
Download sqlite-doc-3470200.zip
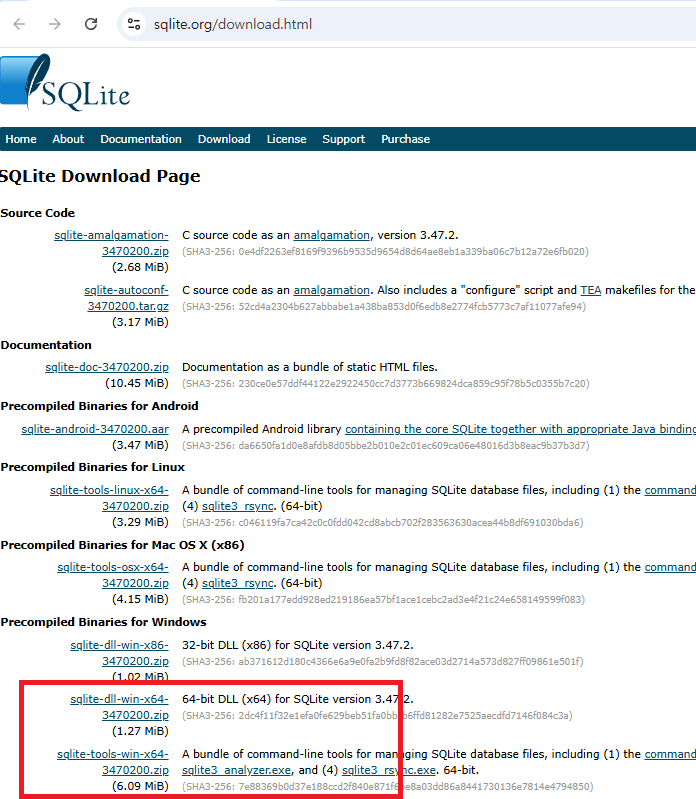(107, 367)
